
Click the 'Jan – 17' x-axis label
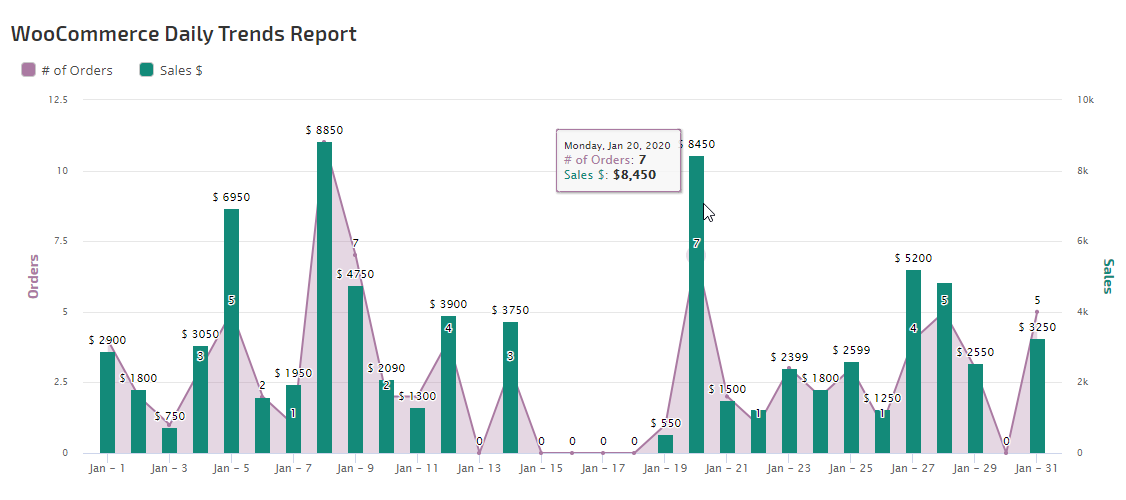click(603, 468)
